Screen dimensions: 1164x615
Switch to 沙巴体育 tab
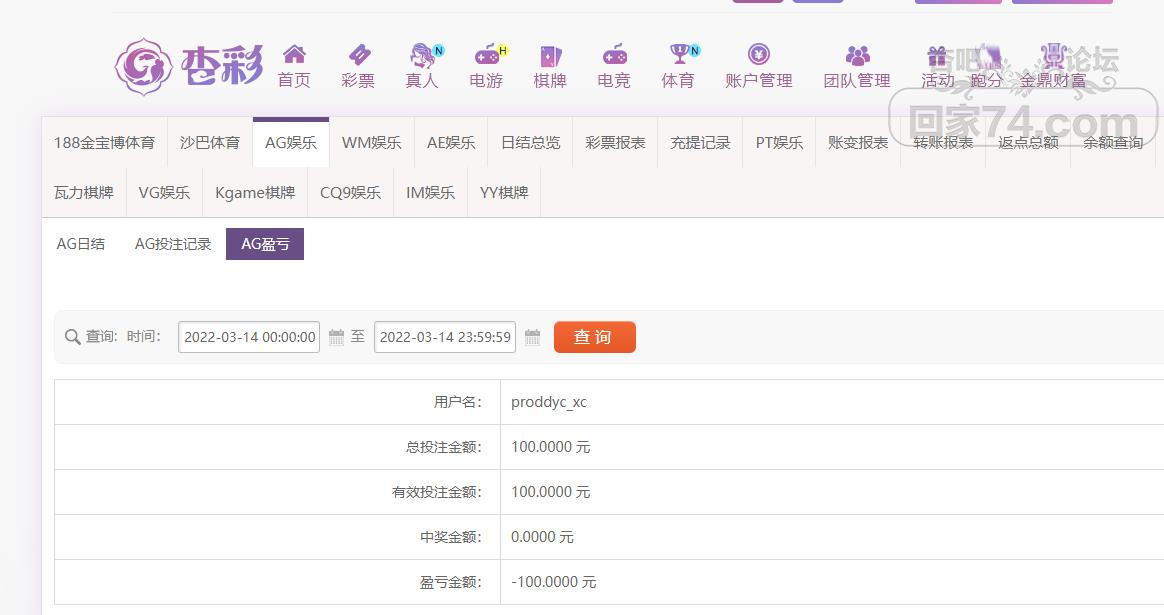210,143
